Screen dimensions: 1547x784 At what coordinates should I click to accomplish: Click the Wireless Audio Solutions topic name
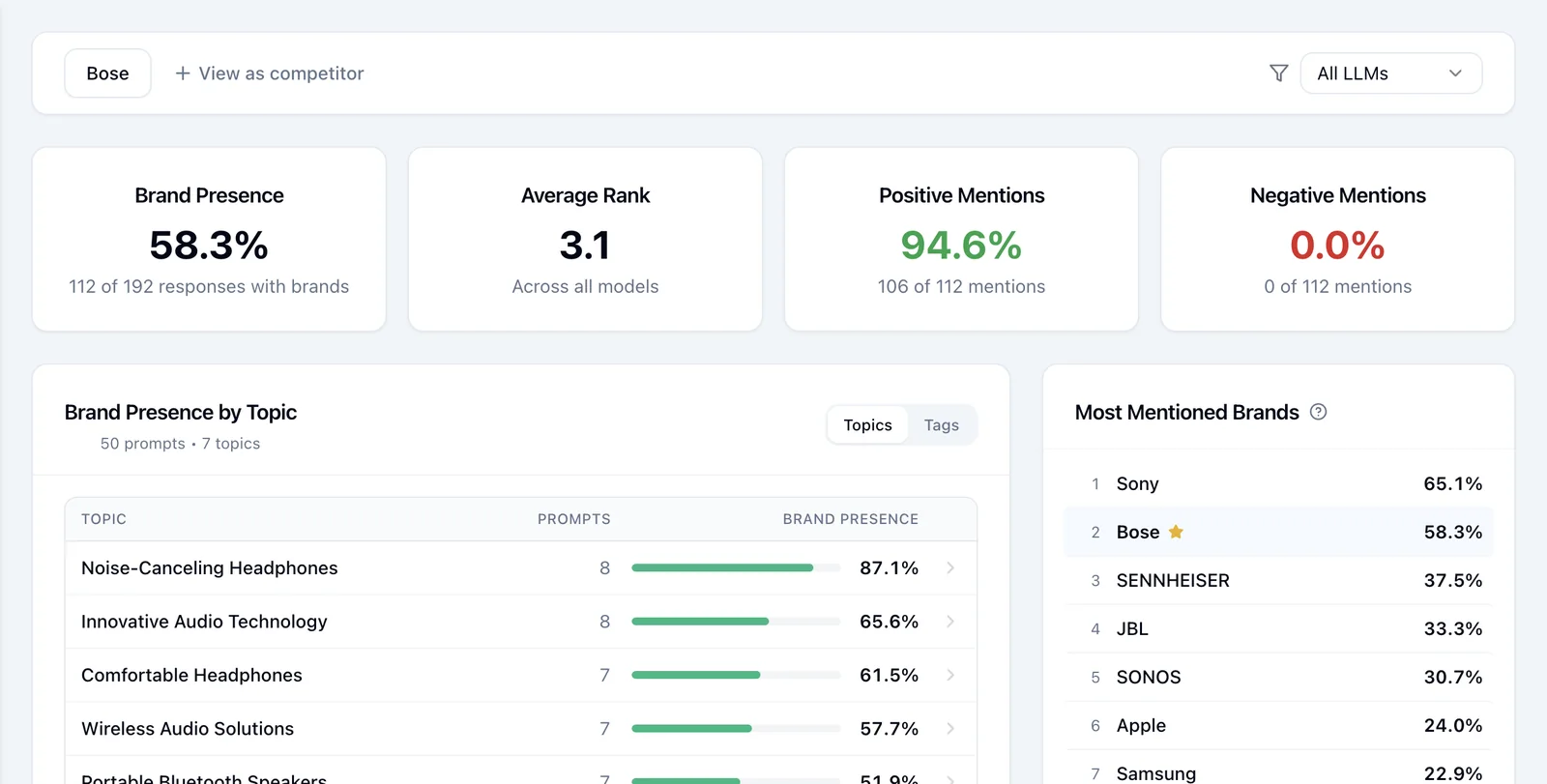click(188, 729)
